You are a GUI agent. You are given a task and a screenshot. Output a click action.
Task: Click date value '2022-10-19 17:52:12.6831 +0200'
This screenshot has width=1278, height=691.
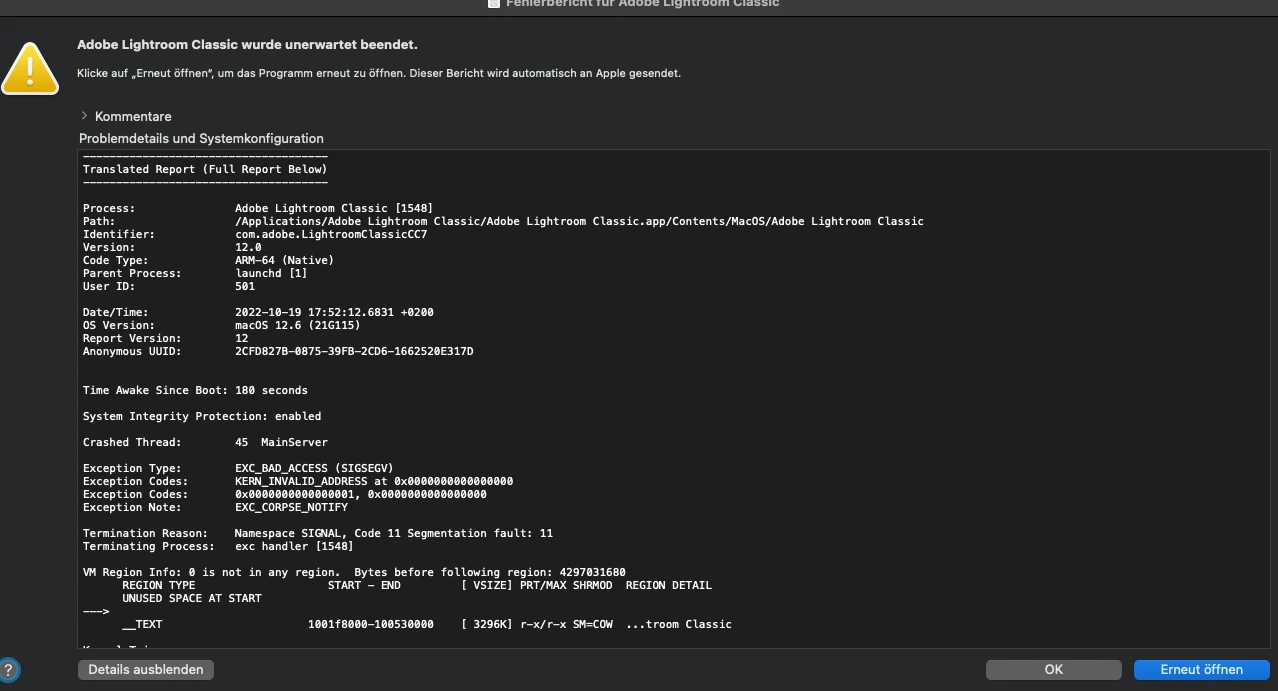(x=334, y=312)
